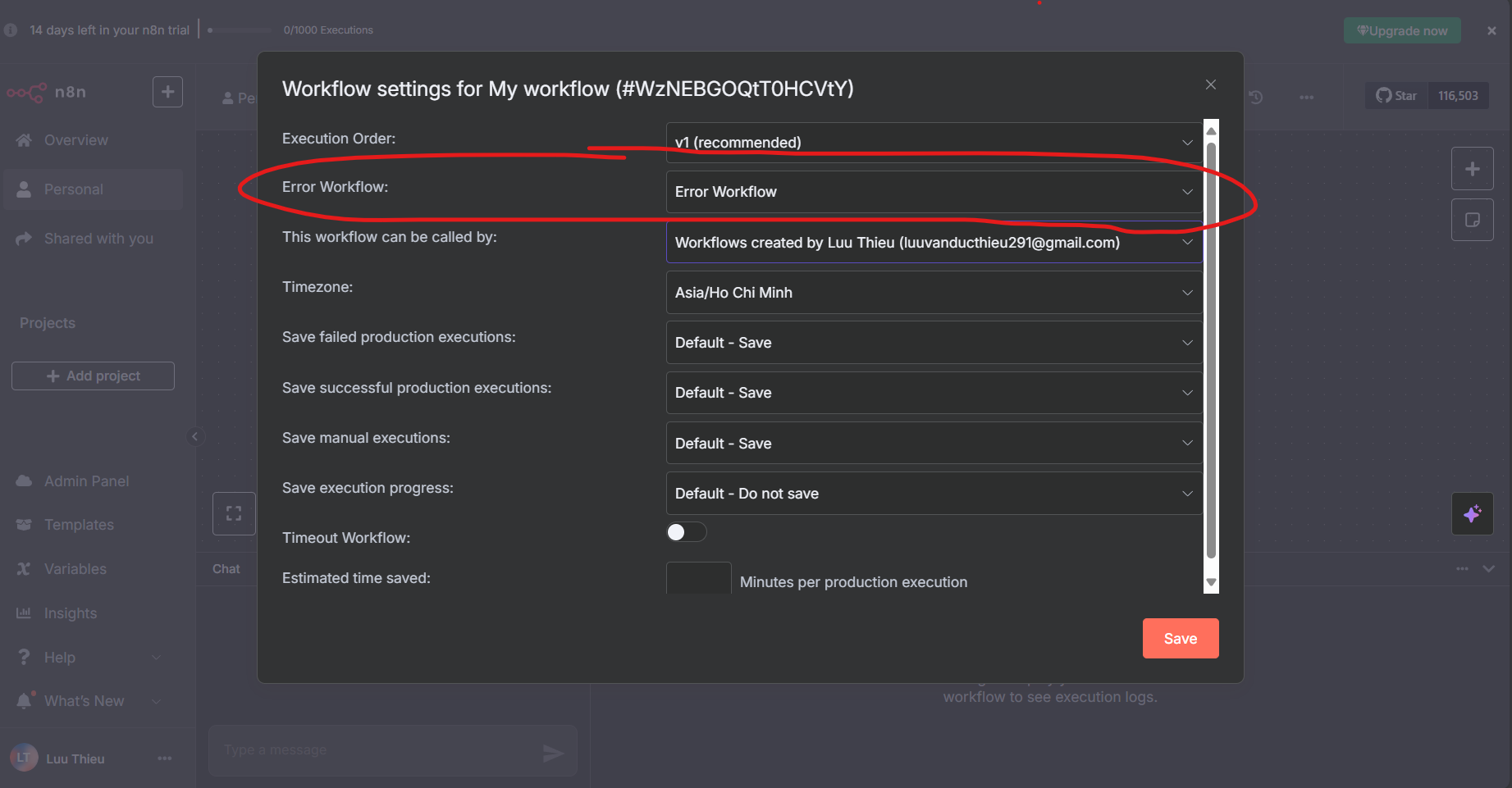Viewport: 1512px width, 788px height.
Task: Click the plus button beside n8n logo
Action: 167,92
